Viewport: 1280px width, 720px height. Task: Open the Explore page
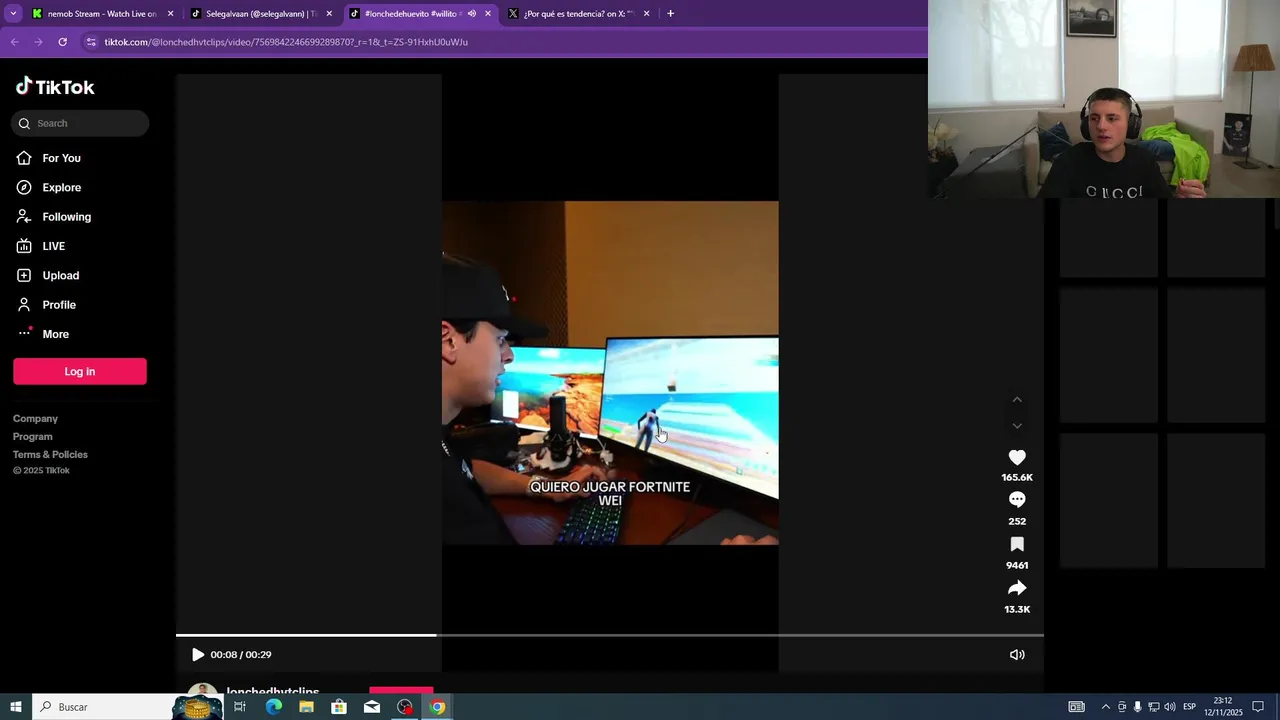point(61,187)
